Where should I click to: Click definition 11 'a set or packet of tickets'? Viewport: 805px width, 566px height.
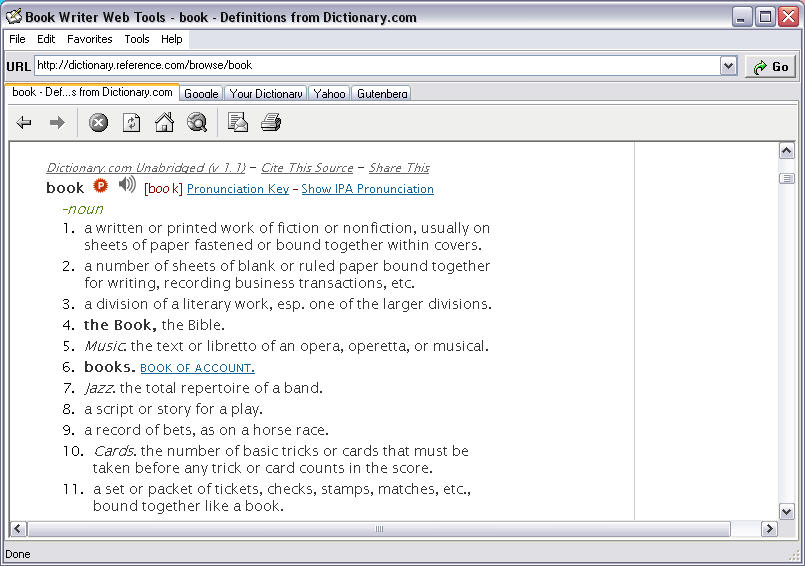282,498
